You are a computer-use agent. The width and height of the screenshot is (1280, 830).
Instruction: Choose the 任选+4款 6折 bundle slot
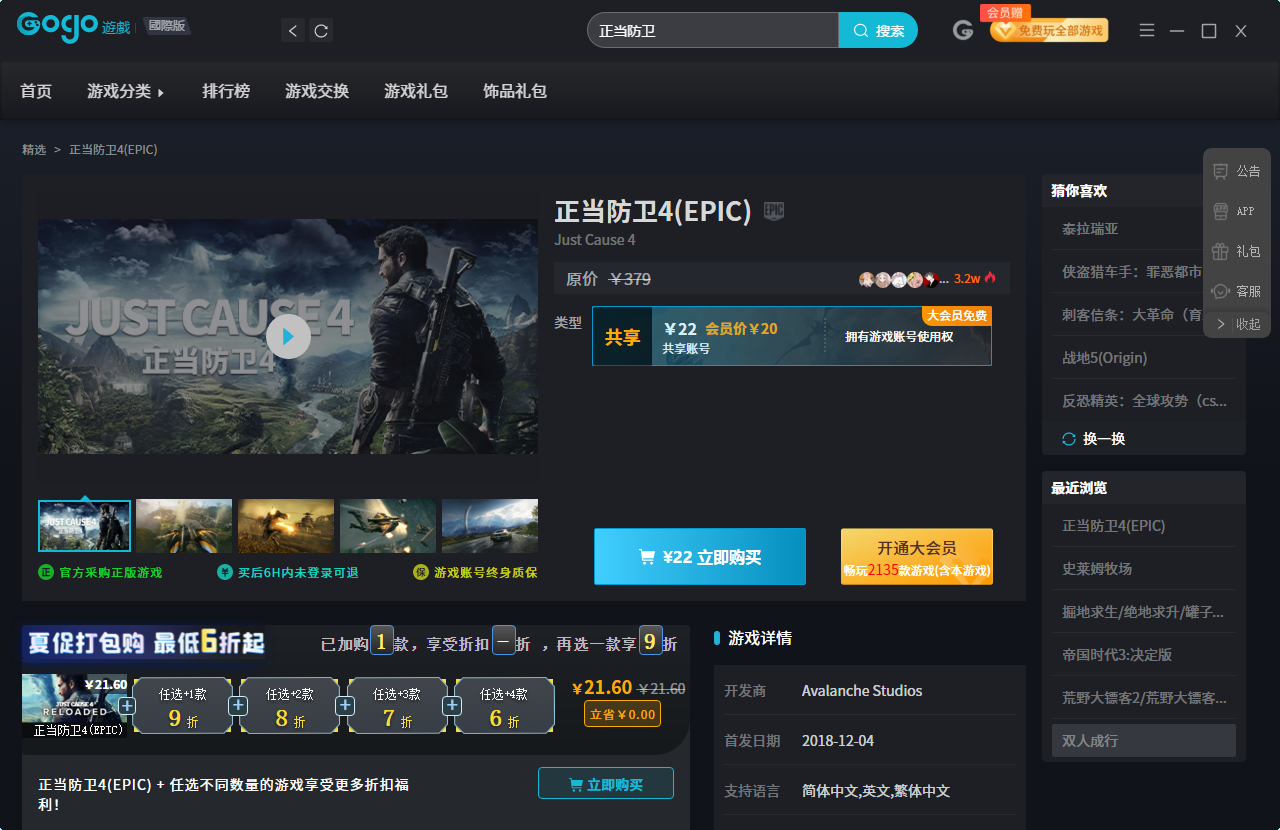tap(505, 706)
